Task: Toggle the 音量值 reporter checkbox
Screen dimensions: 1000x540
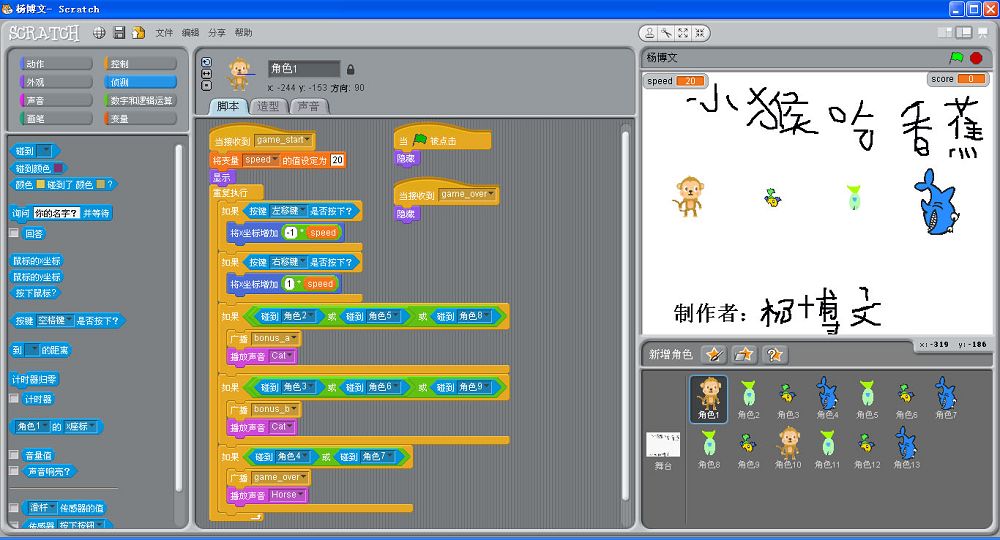Action: click(x=13, y=455)
